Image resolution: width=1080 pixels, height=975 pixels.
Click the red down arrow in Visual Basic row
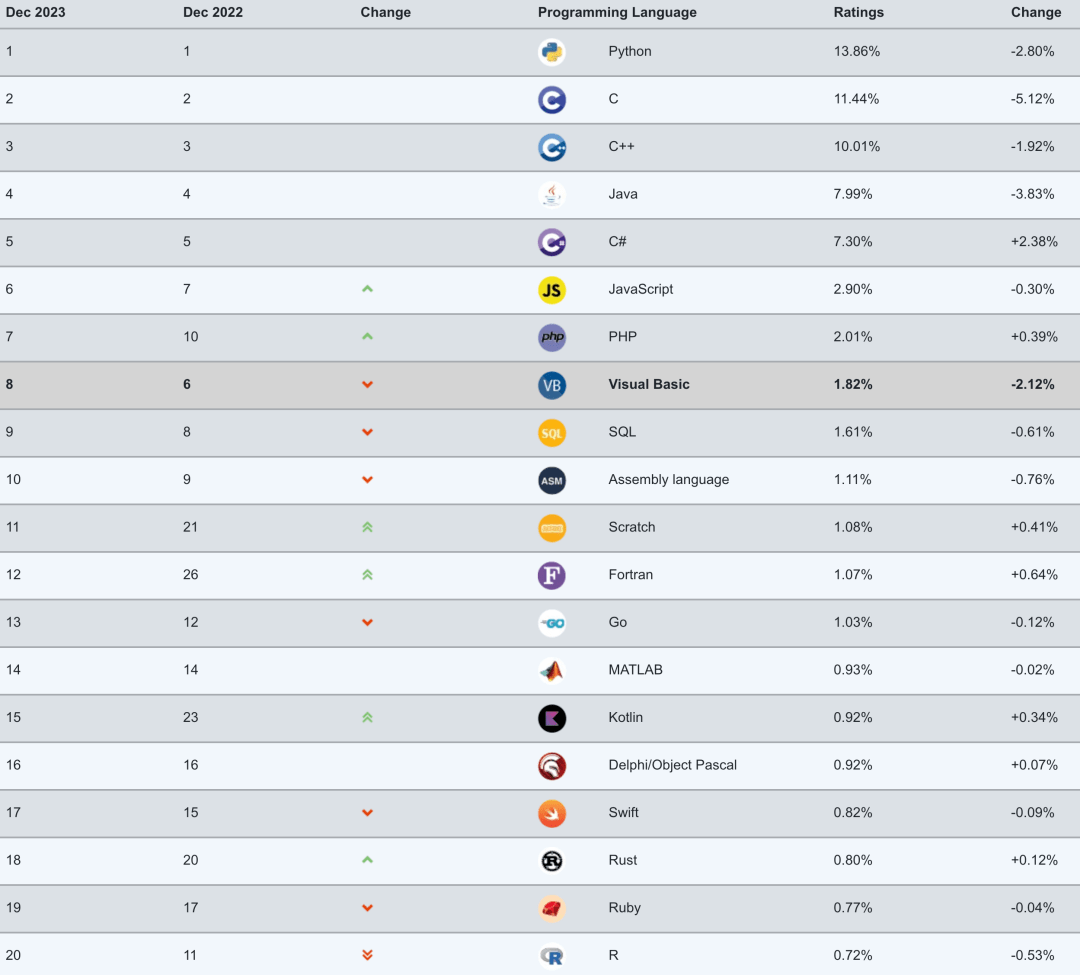coord(367,385)
